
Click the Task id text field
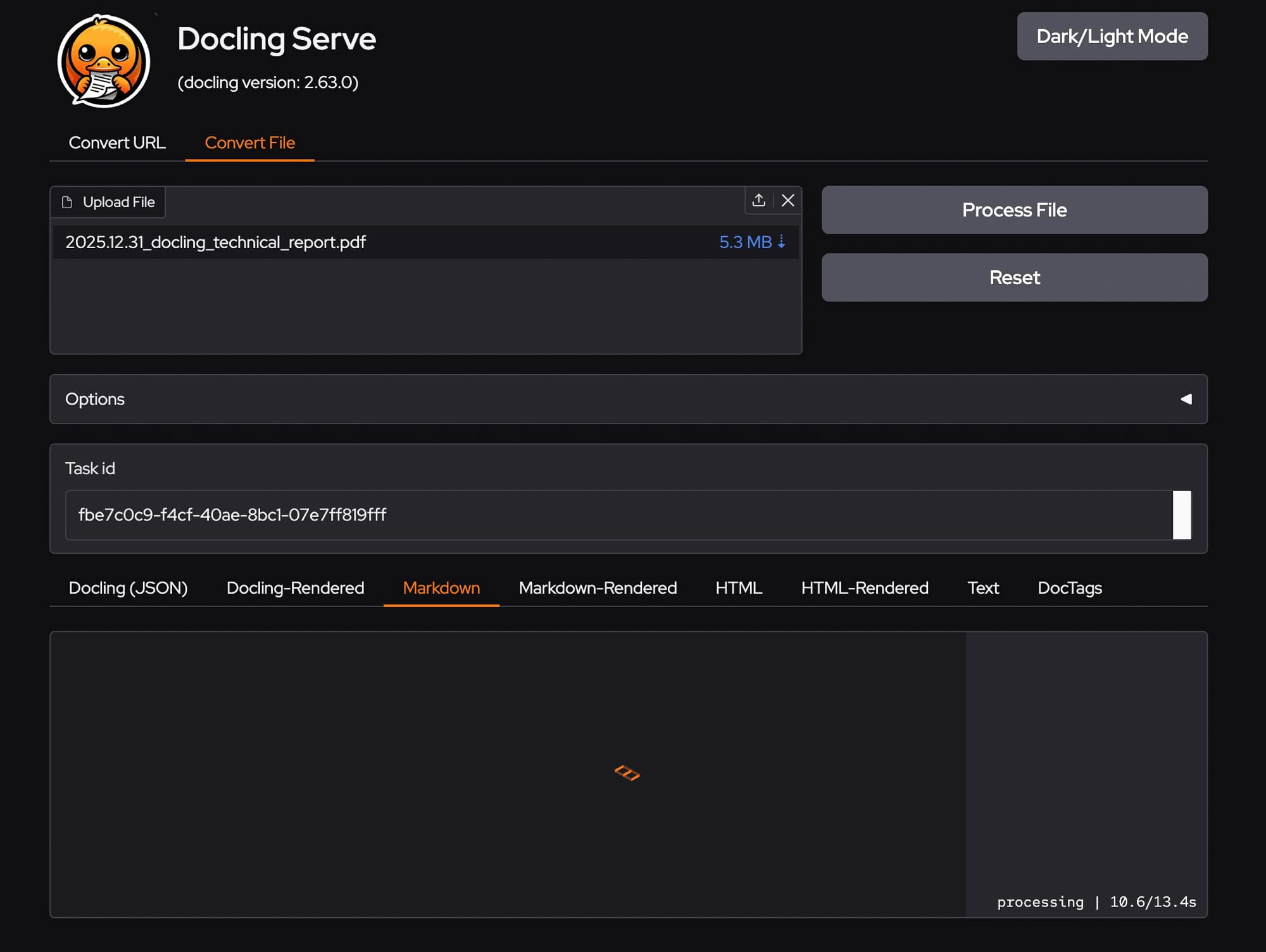pyautogui.click(x=617, y=515)
